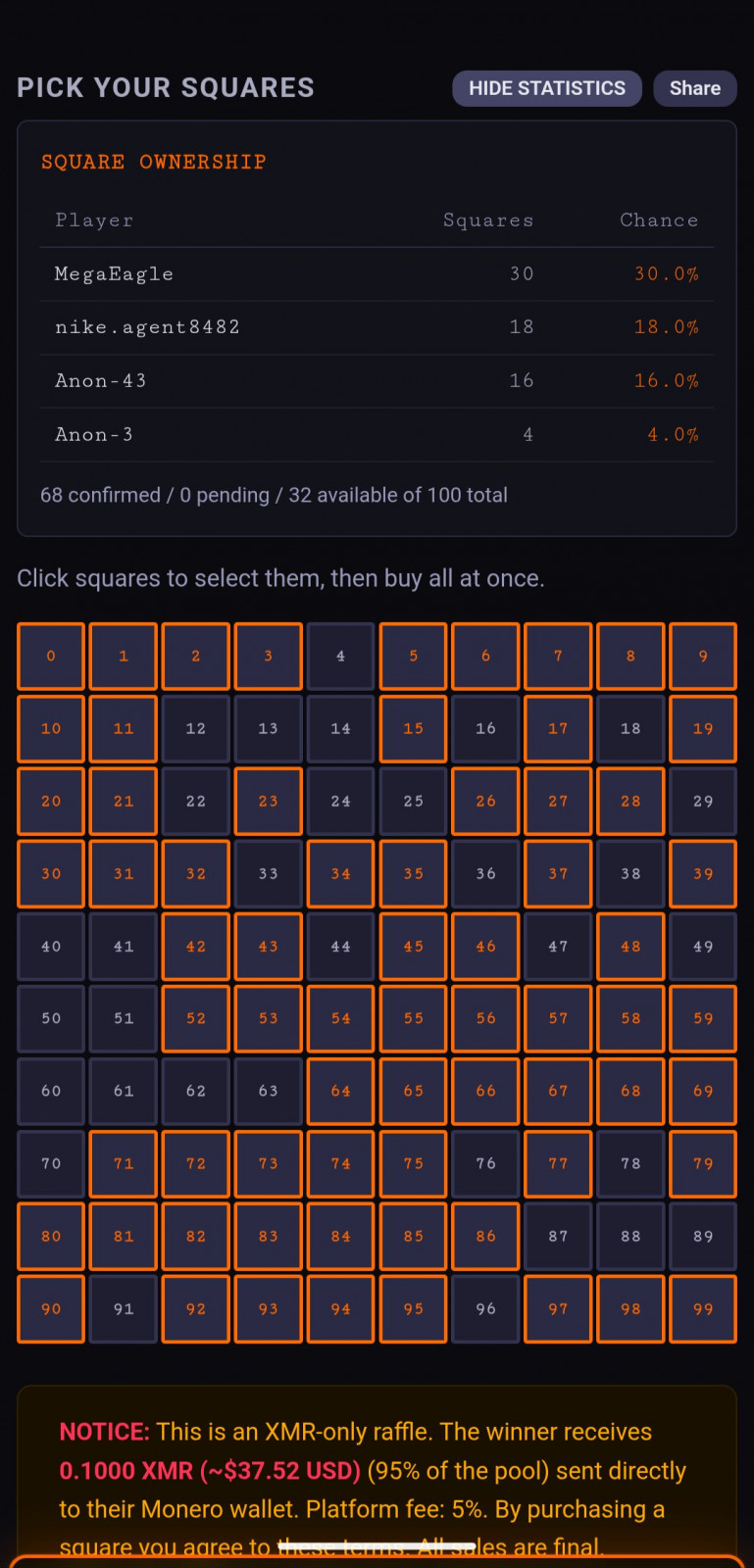Image resolution: width=754 pixels, height=1568 pixels.
Task: Select available square number 12
Action: click(196, 728)
